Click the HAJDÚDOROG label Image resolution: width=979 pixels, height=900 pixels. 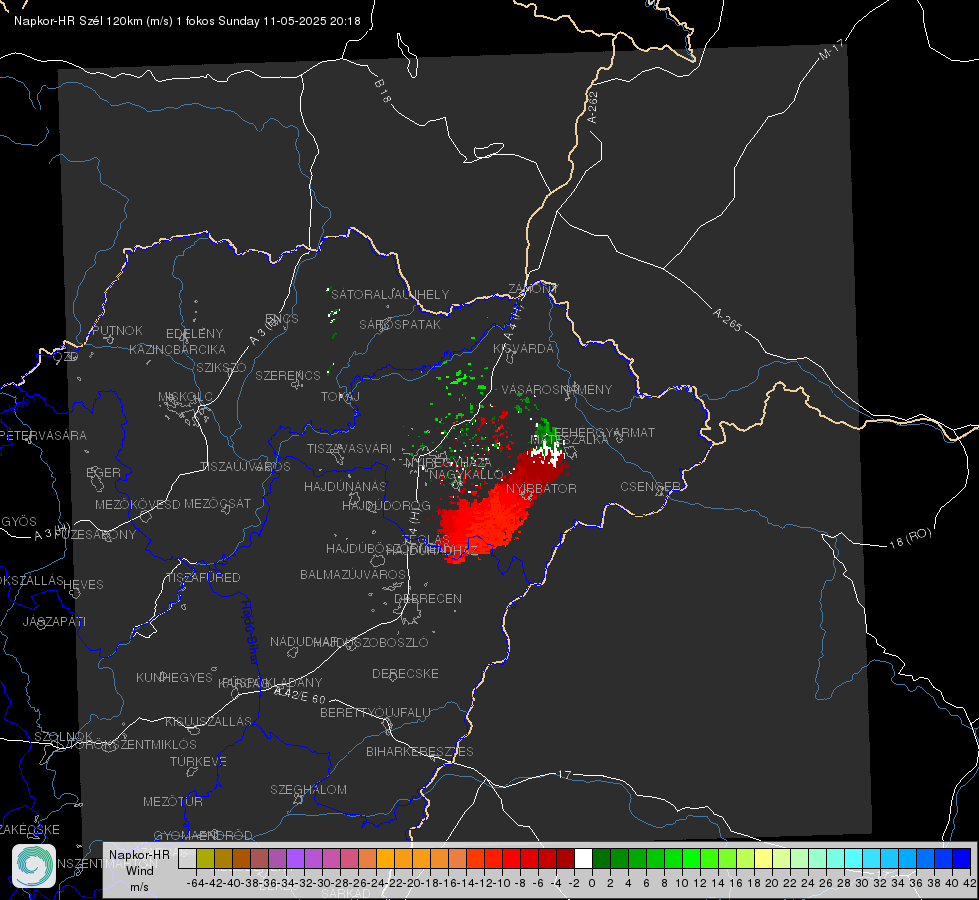386,506
